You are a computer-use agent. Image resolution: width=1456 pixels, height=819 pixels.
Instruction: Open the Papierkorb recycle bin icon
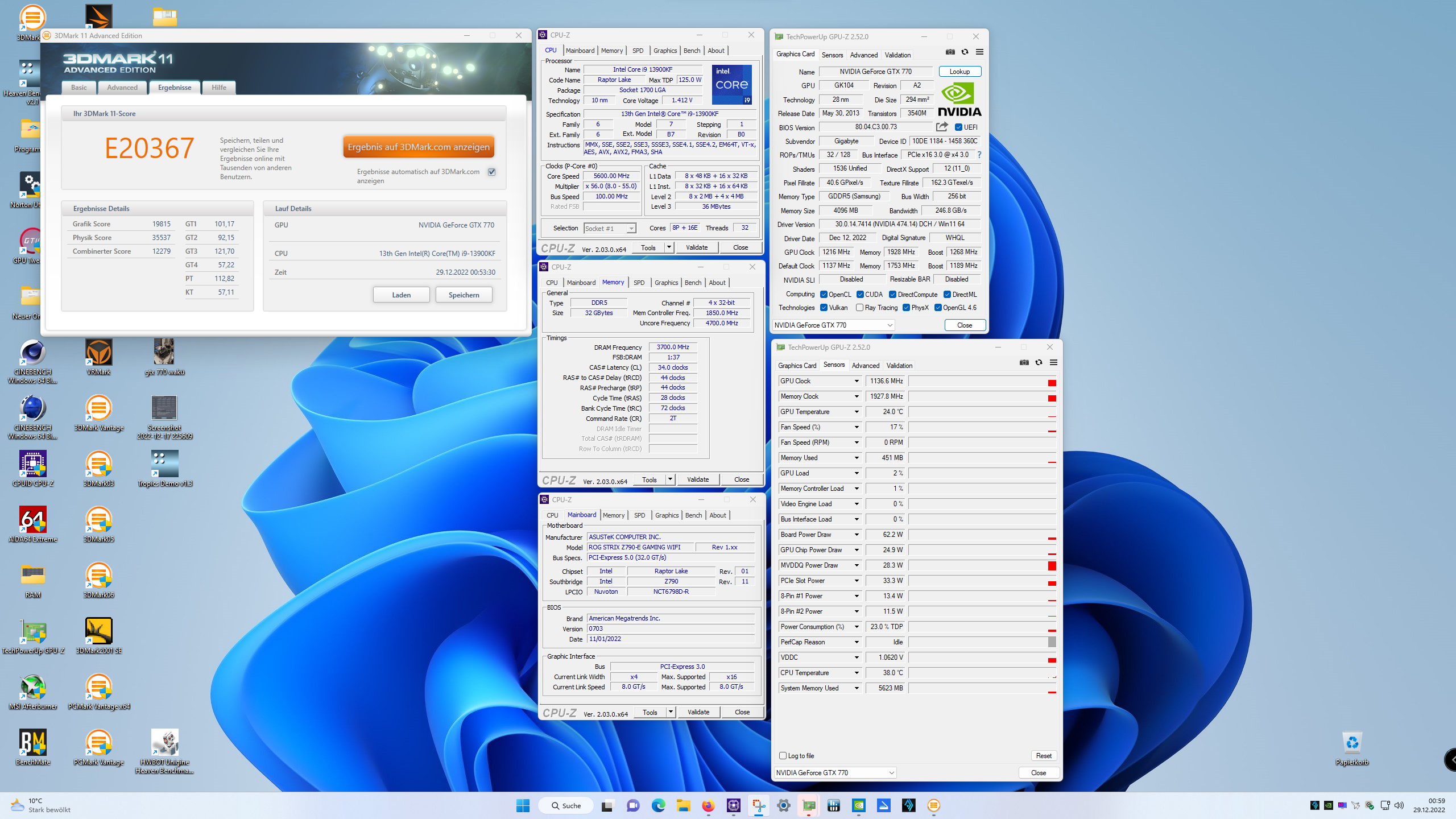[x=1352, y=747]
